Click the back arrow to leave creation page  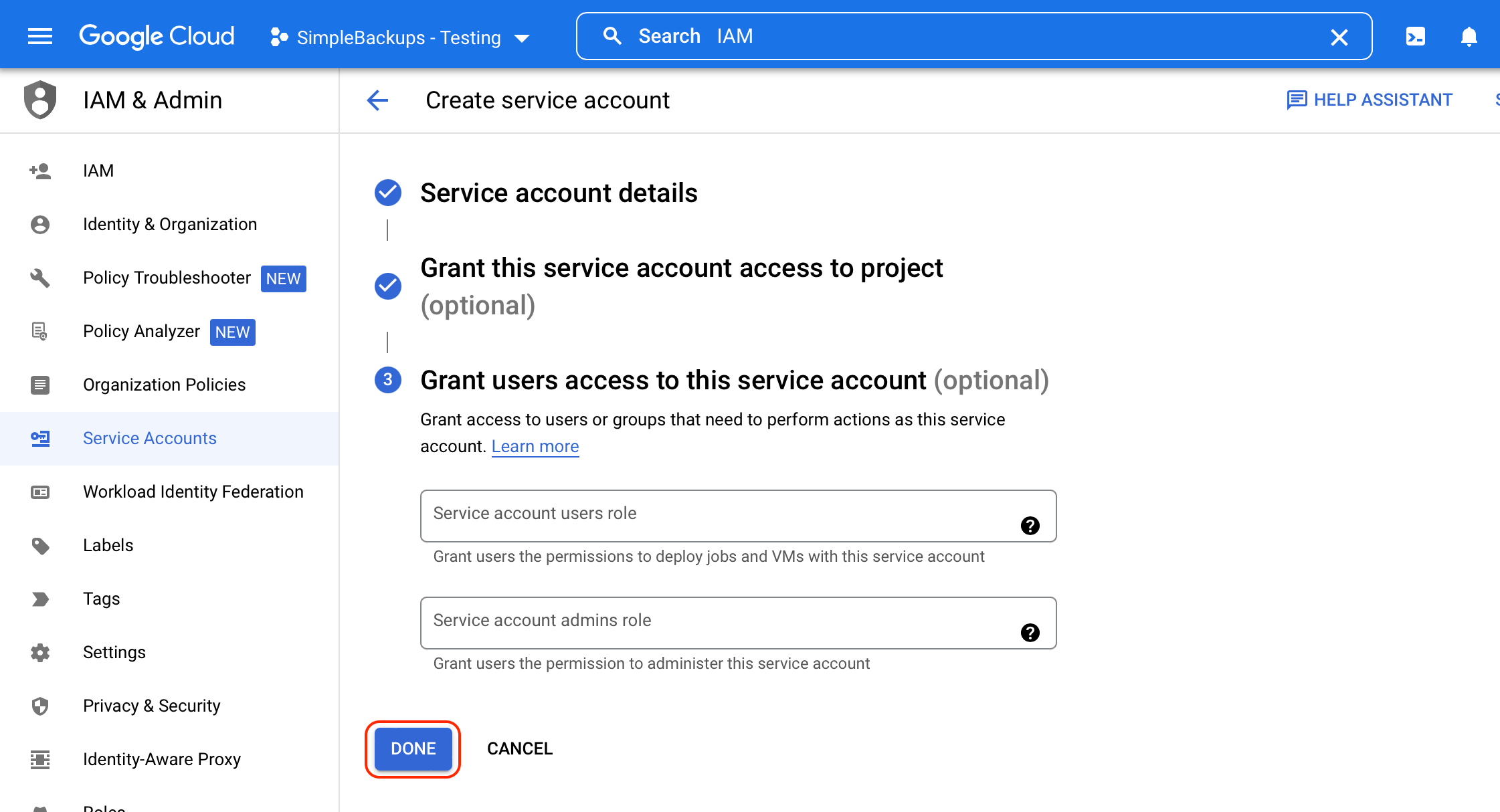point(377,100)
